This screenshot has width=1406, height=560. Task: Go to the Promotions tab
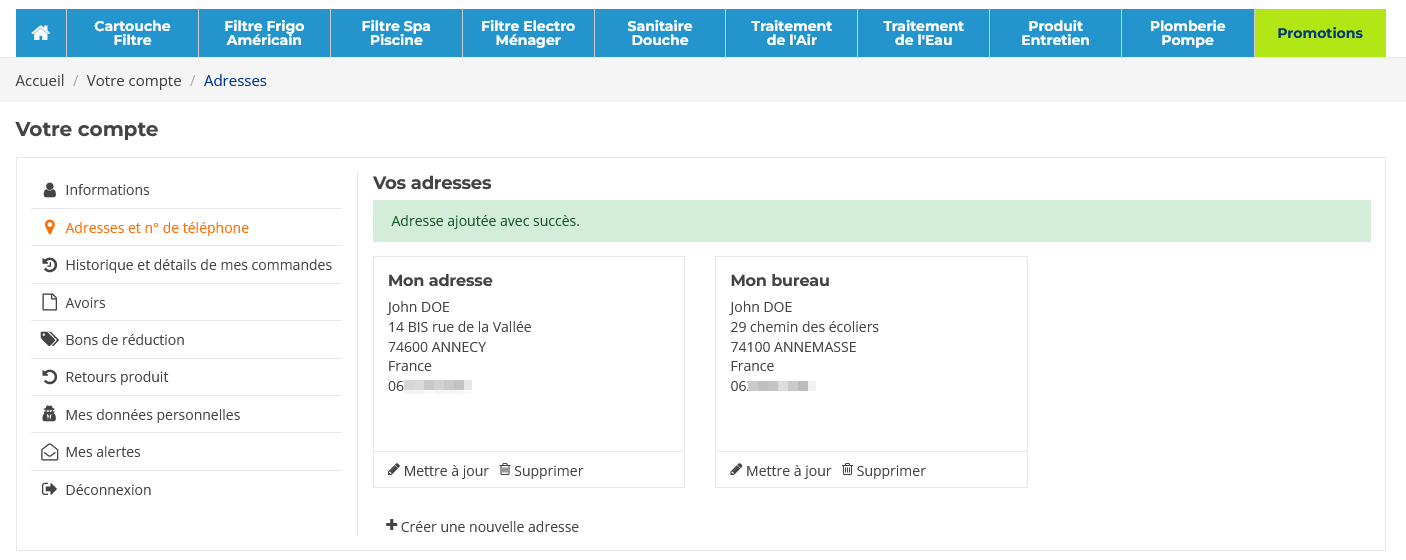click(1319, 33)
